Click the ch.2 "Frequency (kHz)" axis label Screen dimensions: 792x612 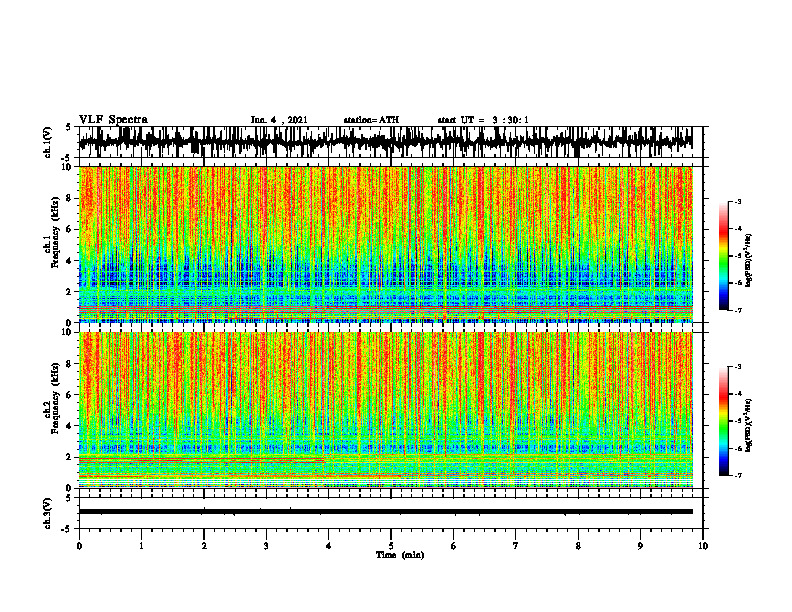[x=55, y=398]
